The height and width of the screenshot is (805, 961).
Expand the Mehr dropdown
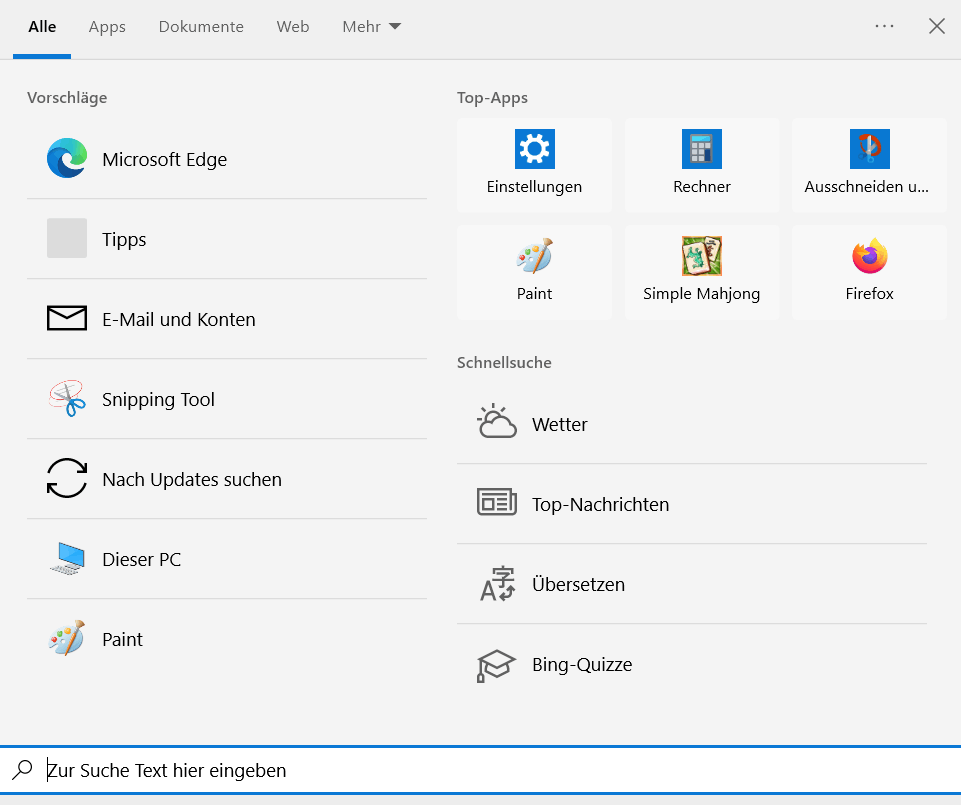[x=371, y=26]
